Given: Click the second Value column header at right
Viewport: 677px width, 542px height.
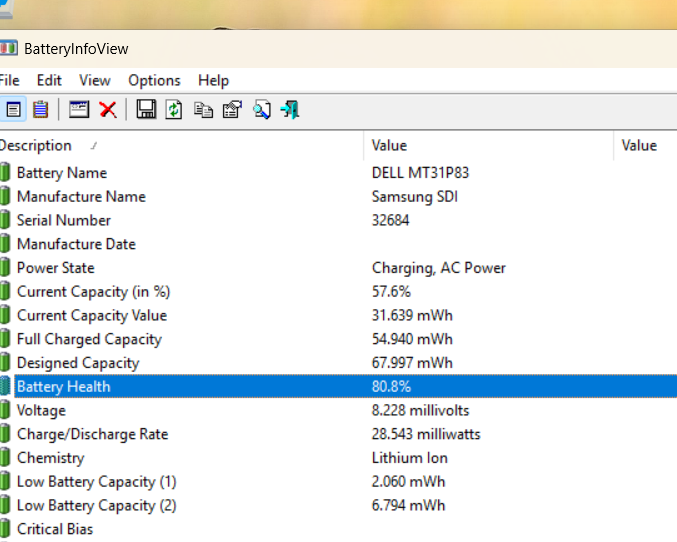Looking at the screenshot, I should [x=645, y=146].
